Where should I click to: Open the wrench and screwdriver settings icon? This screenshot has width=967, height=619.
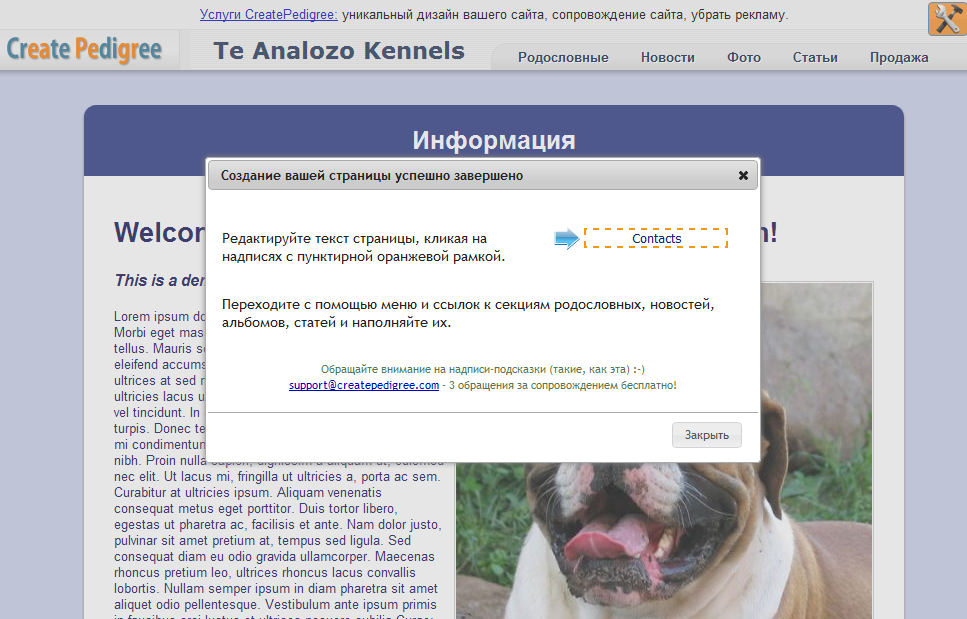click(x=947, y=18)
